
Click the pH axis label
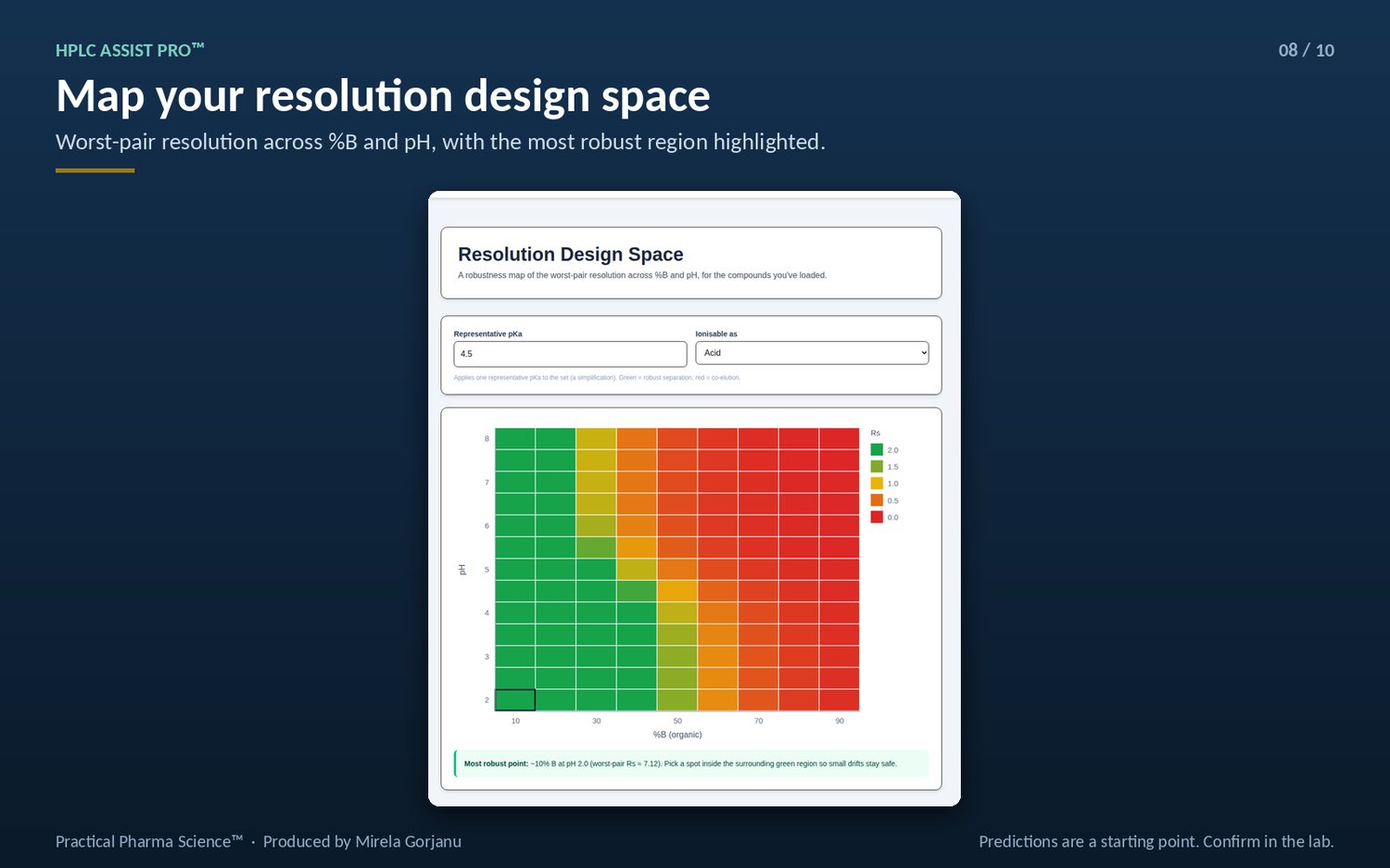pos(462,570)
